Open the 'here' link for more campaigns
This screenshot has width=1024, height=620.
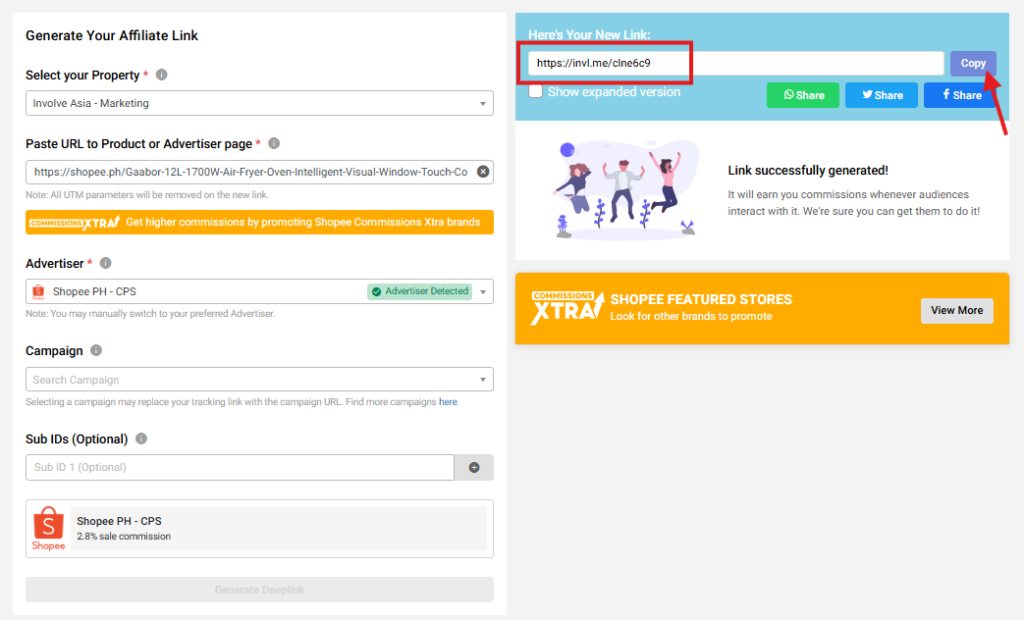click(x=448, y=402)
